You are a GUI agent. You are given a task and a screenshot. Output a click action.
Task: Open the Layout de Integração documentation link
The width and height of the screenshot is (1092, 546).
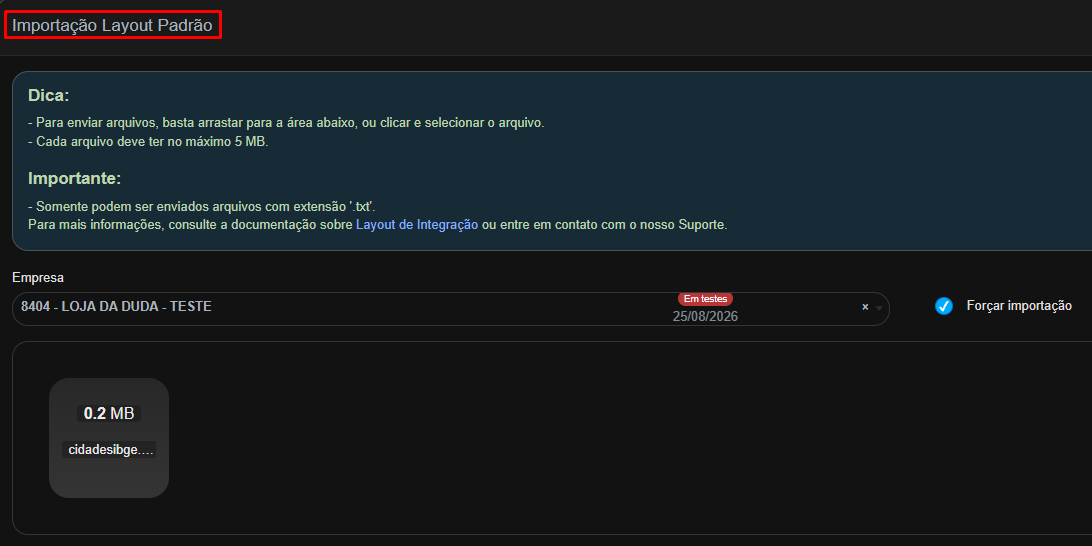[x=416, y=225]
